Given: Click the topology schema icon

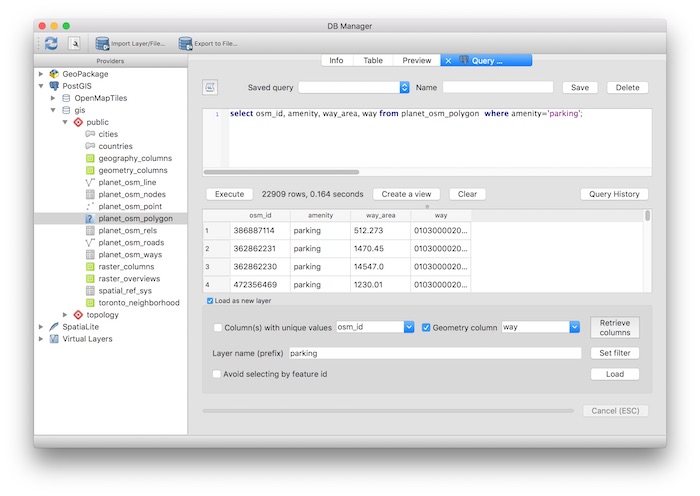Looking at the screenshot, I should (78, 315).
